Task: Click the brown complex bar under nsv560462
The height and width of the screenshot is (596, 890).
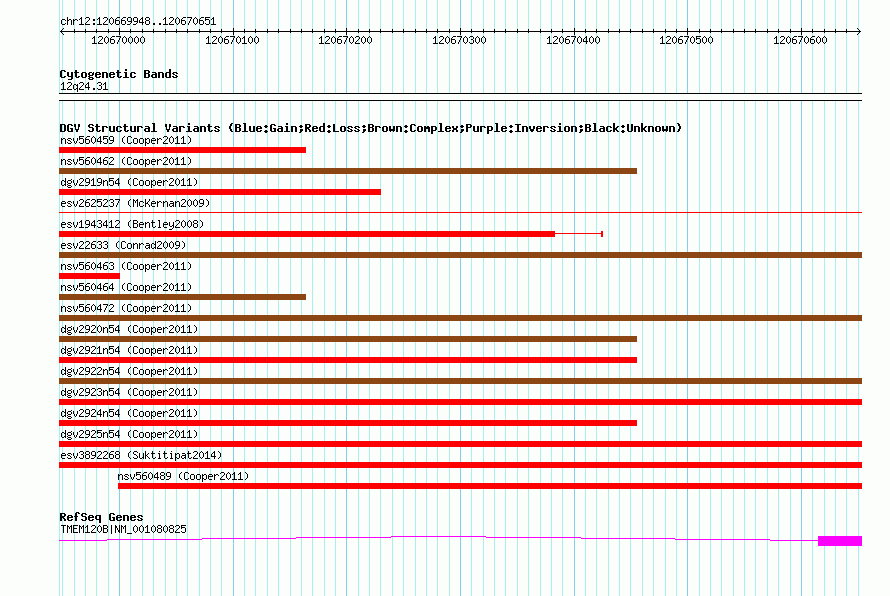Action: click(x=348, y=171)
